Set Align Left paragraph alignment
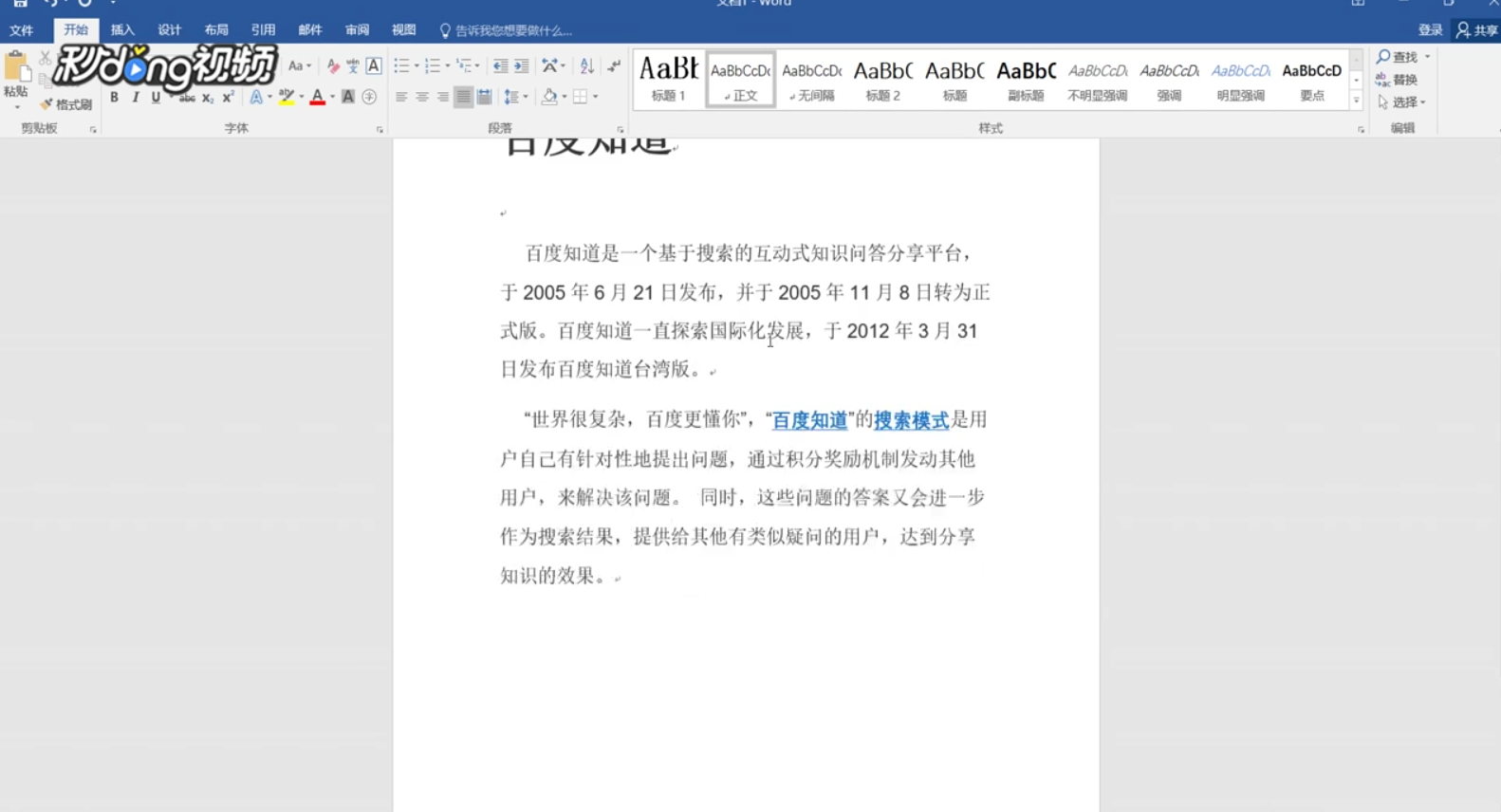This screenshot has height=812, width=1501. coord(401,97)
